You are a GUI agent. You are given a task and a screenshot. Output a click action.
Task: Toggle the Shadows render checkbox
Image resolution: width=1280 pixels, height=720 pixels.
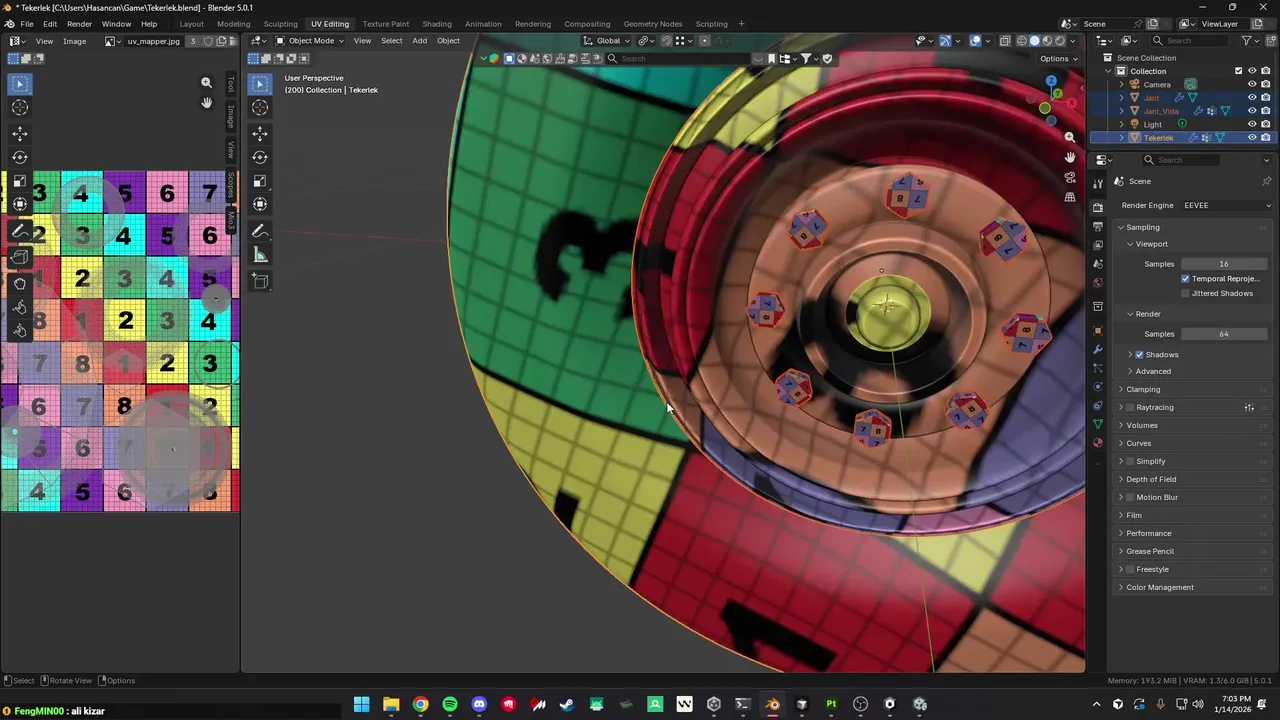(x=1139, y=355)
